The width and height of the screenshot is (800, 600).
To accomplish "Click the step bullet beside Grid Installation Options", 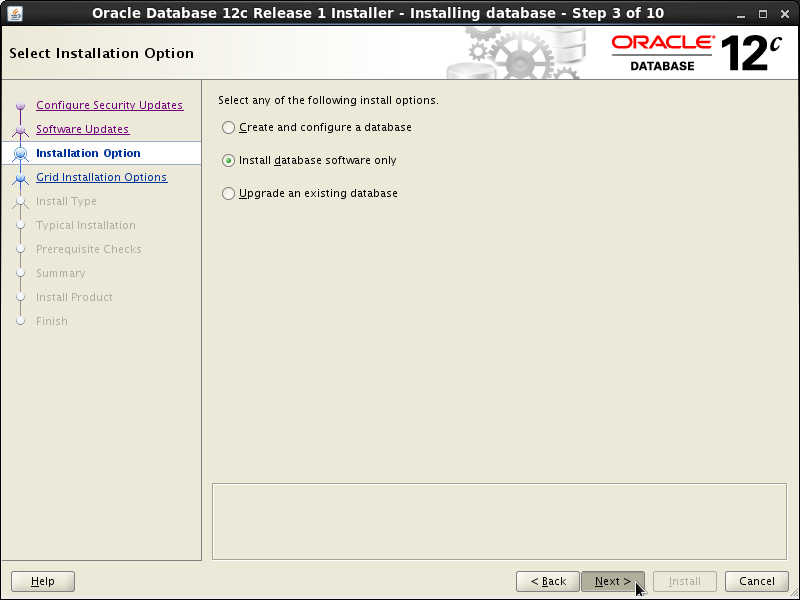I will (20, 178).
